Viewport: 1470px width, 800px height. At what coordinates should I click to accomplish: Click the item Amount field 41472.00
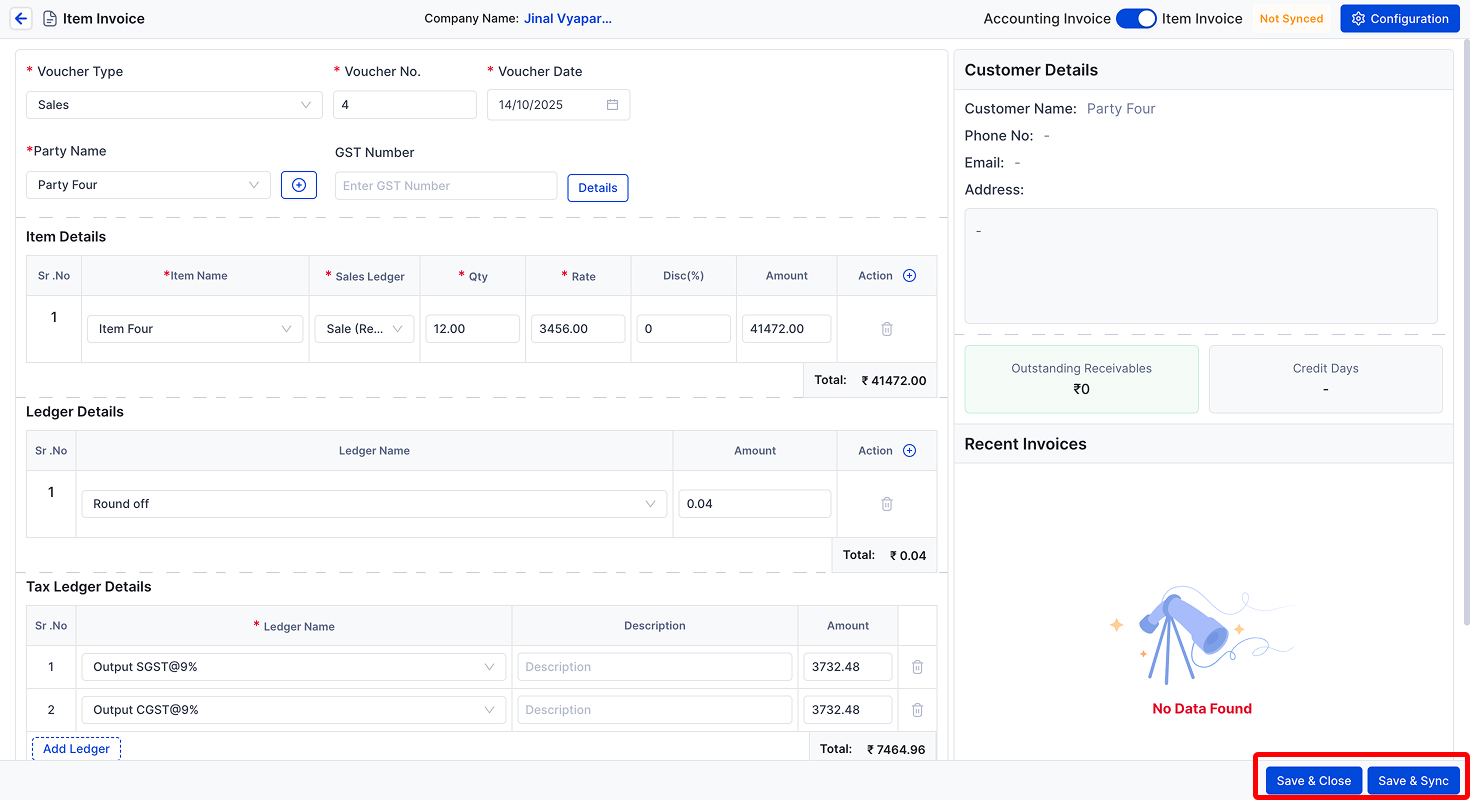tap(787, 329)
